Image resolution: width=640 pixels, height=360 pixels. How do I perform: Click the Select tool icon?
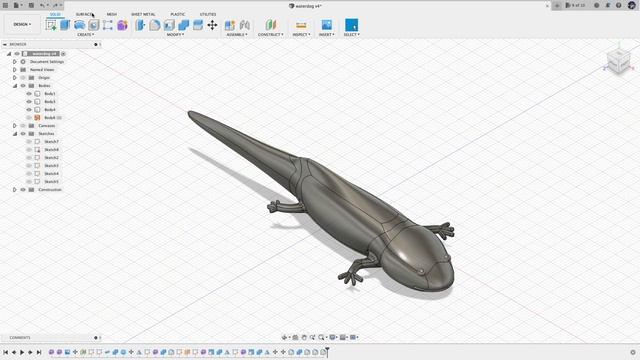coord(351,25)
